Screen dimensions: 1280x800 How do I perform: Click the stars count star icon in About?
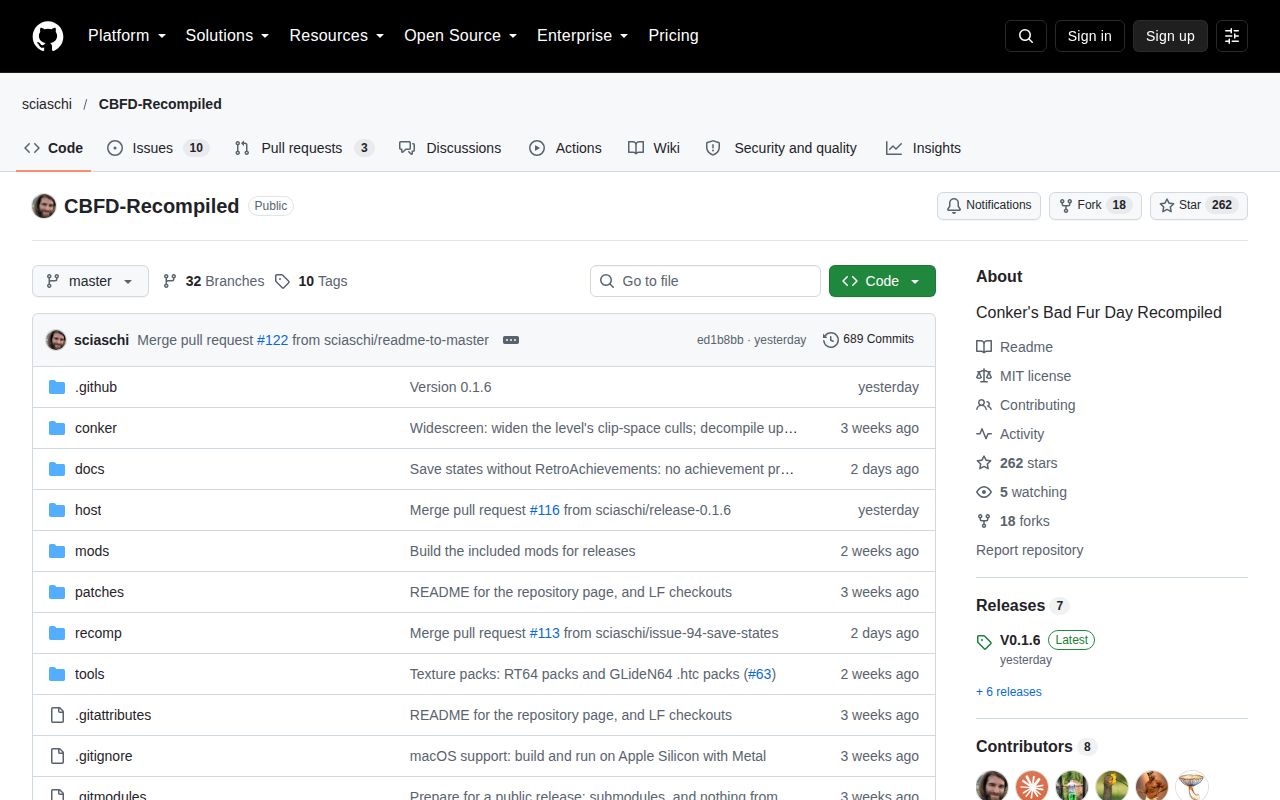984,463
